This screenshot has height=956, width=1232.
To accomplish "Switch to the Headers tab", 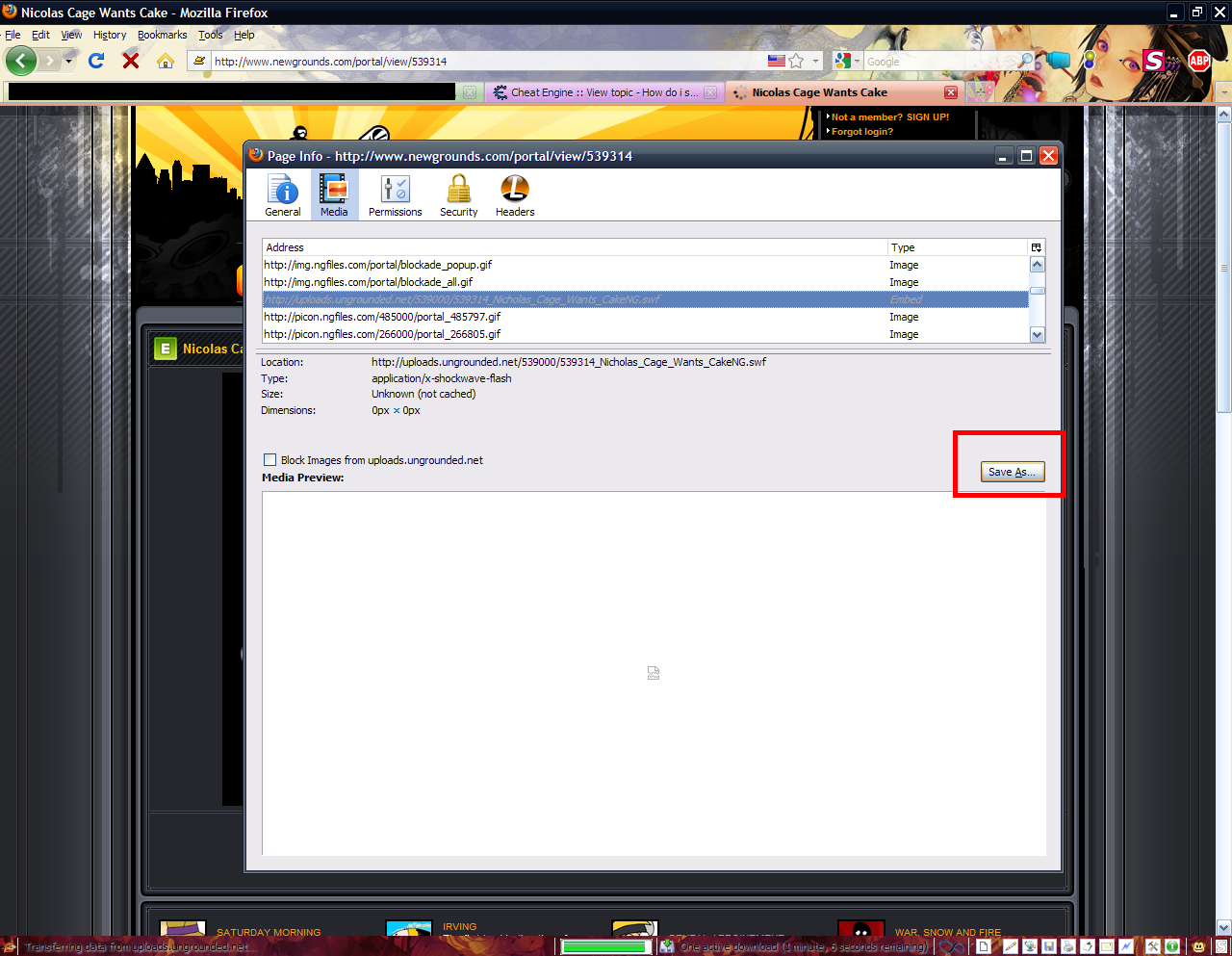I will click(x=515, y=195).
